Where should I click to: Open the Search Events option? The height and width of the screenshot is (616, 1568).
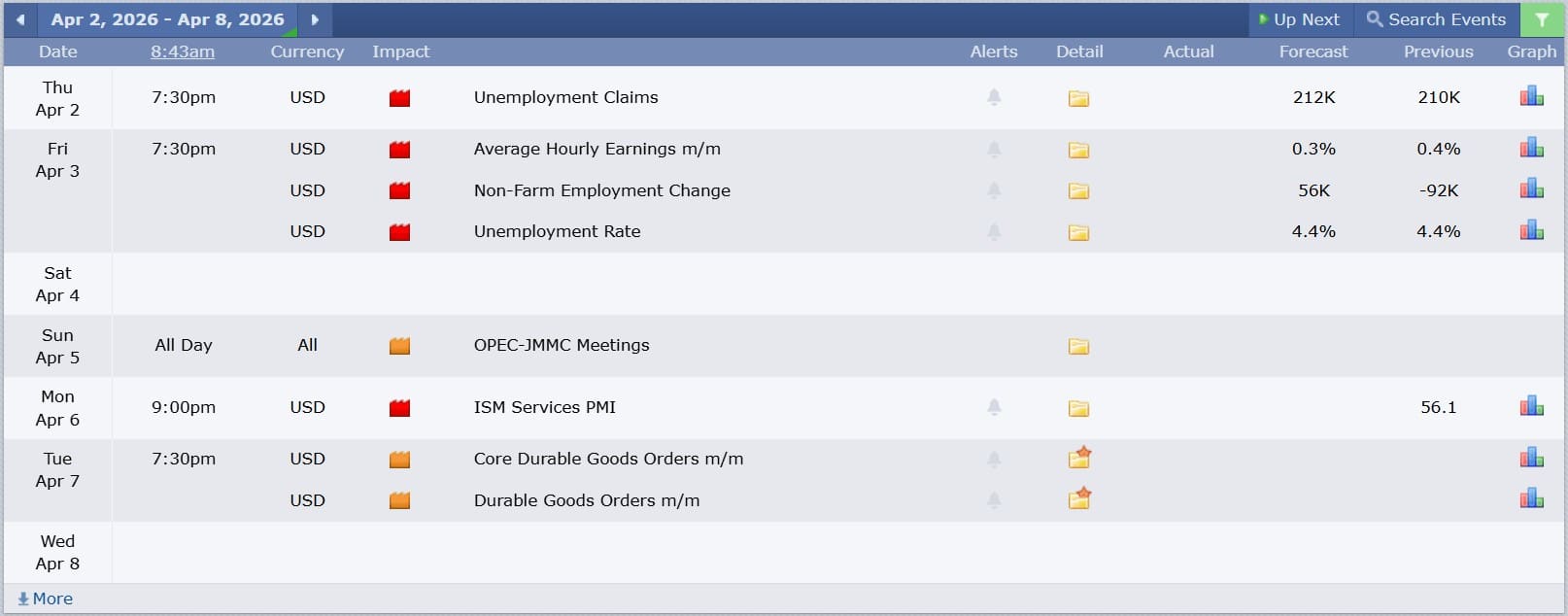(1436, 19)
